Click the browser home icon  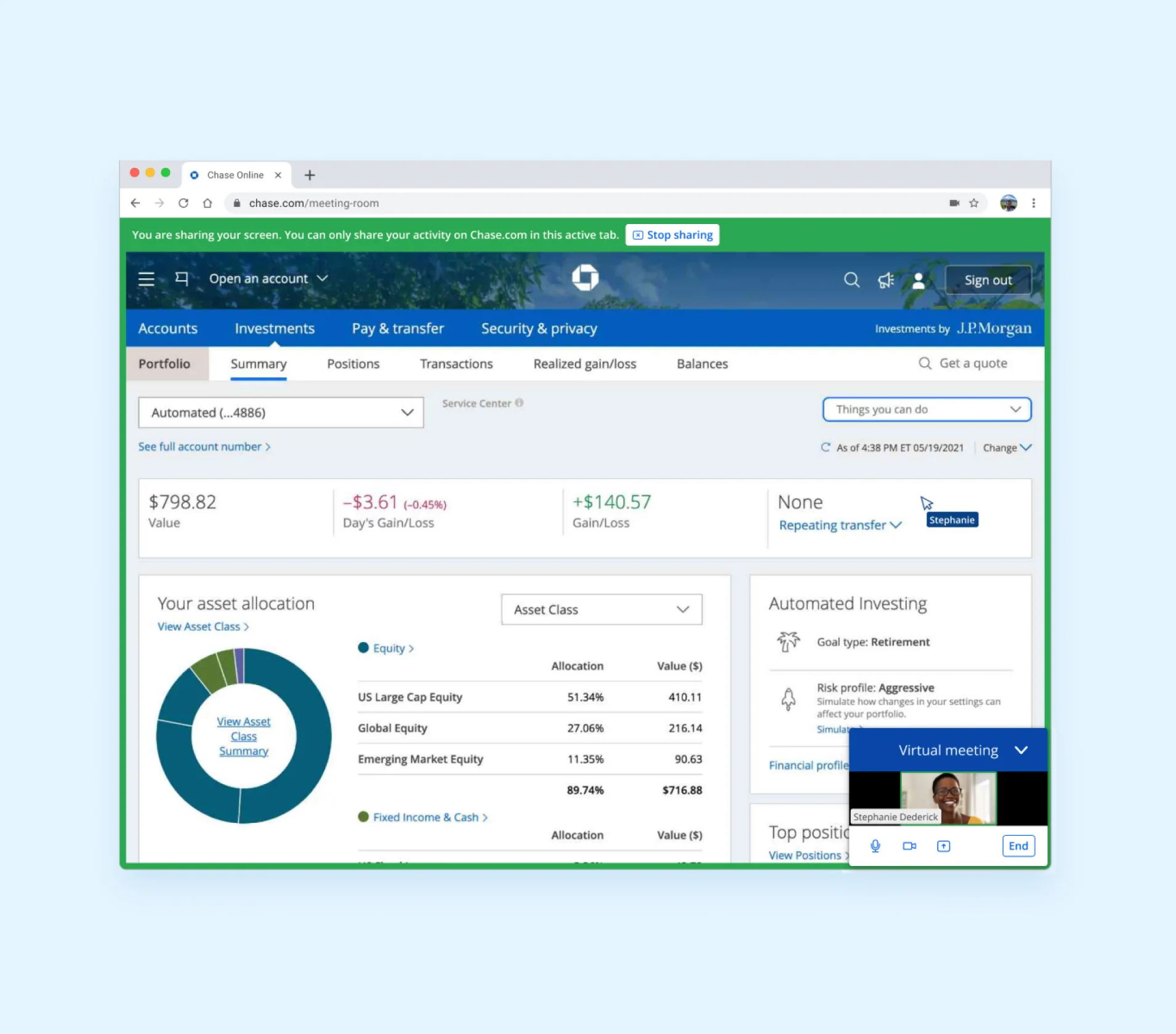coord(207,203)
